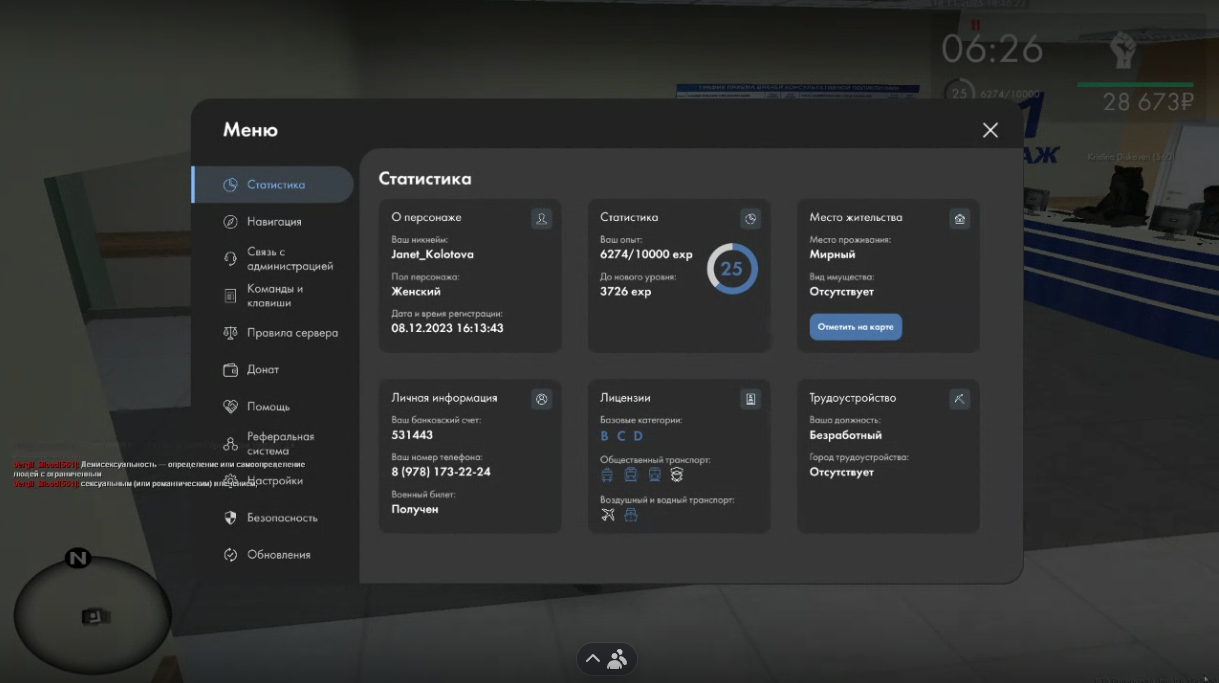The image size is (1219, 683).
Task: Click the headset icon for Связь с администрацией
Action: click(230, 259)
